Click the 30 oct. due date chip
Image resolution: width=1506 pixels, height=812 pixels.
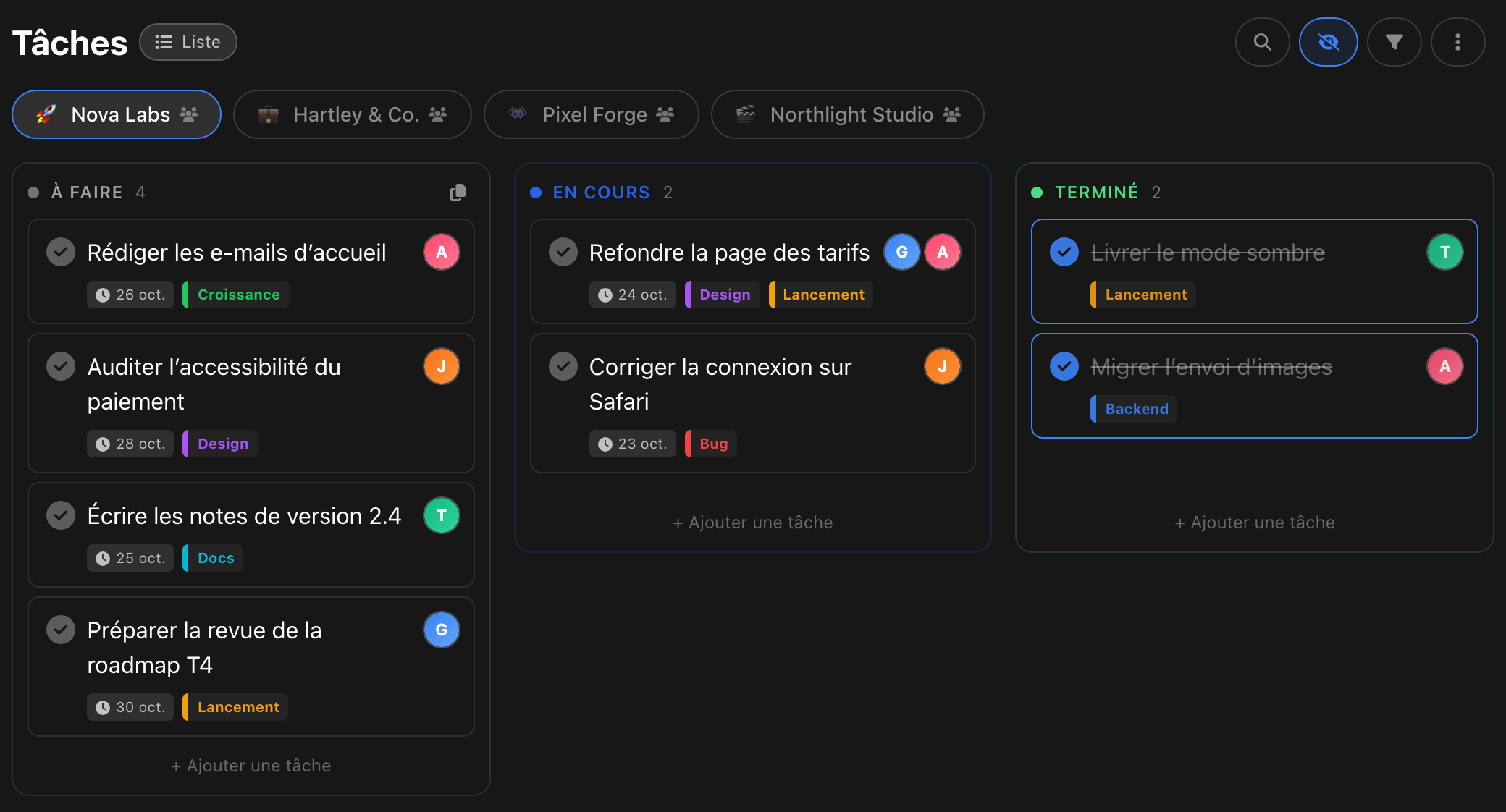coord(130,707)
